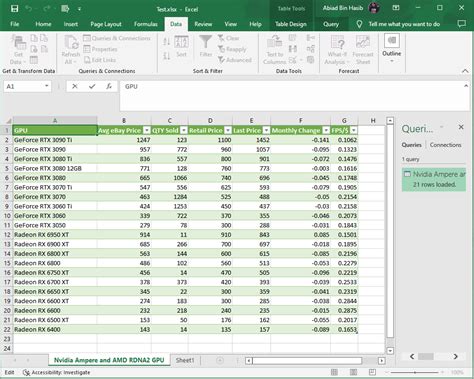
Task: Click the Redo arrow icon
Action: [x=46, y=9]
